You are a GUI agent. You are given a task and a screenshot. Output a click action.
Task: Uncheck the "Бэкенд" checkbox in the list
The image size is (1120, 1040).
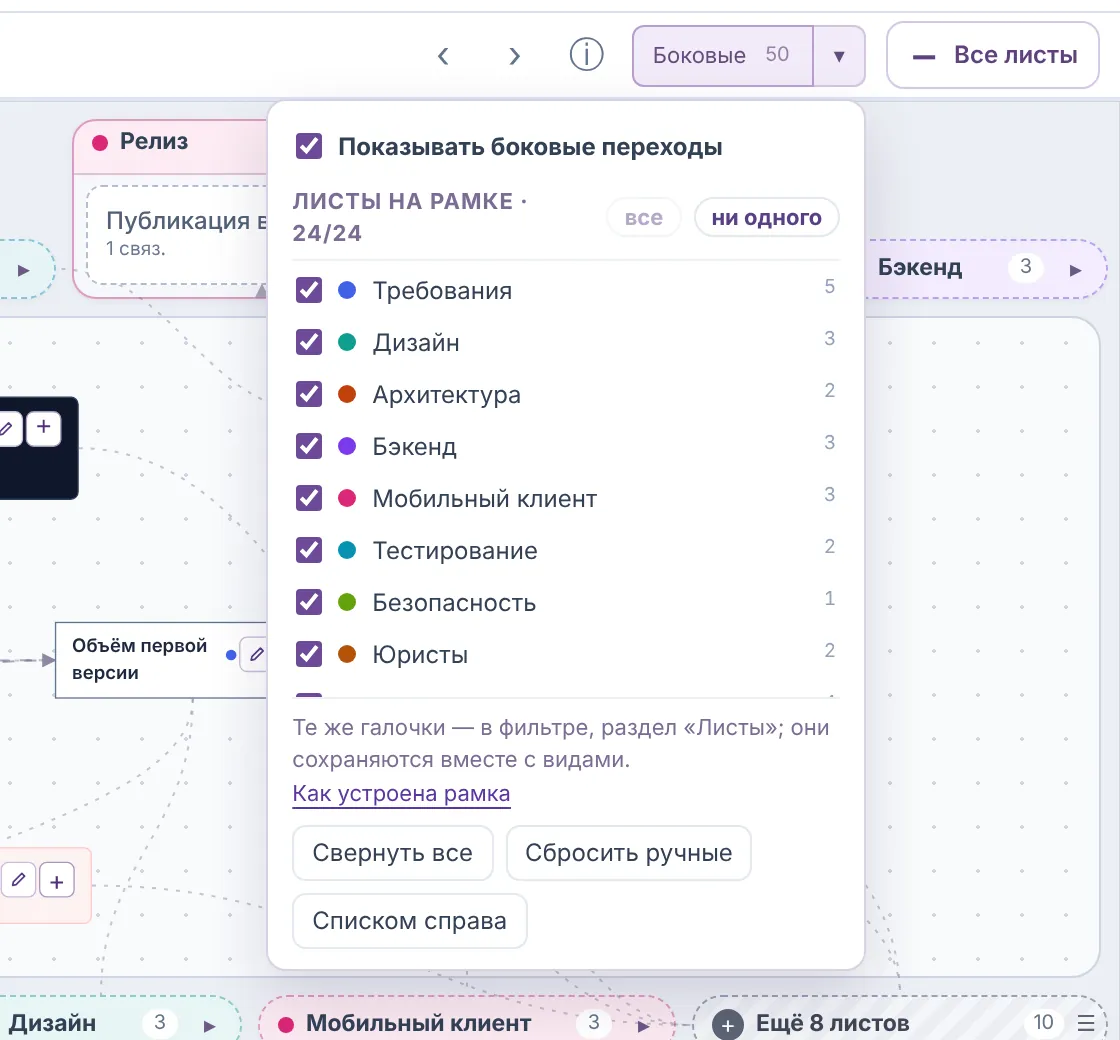309,446
